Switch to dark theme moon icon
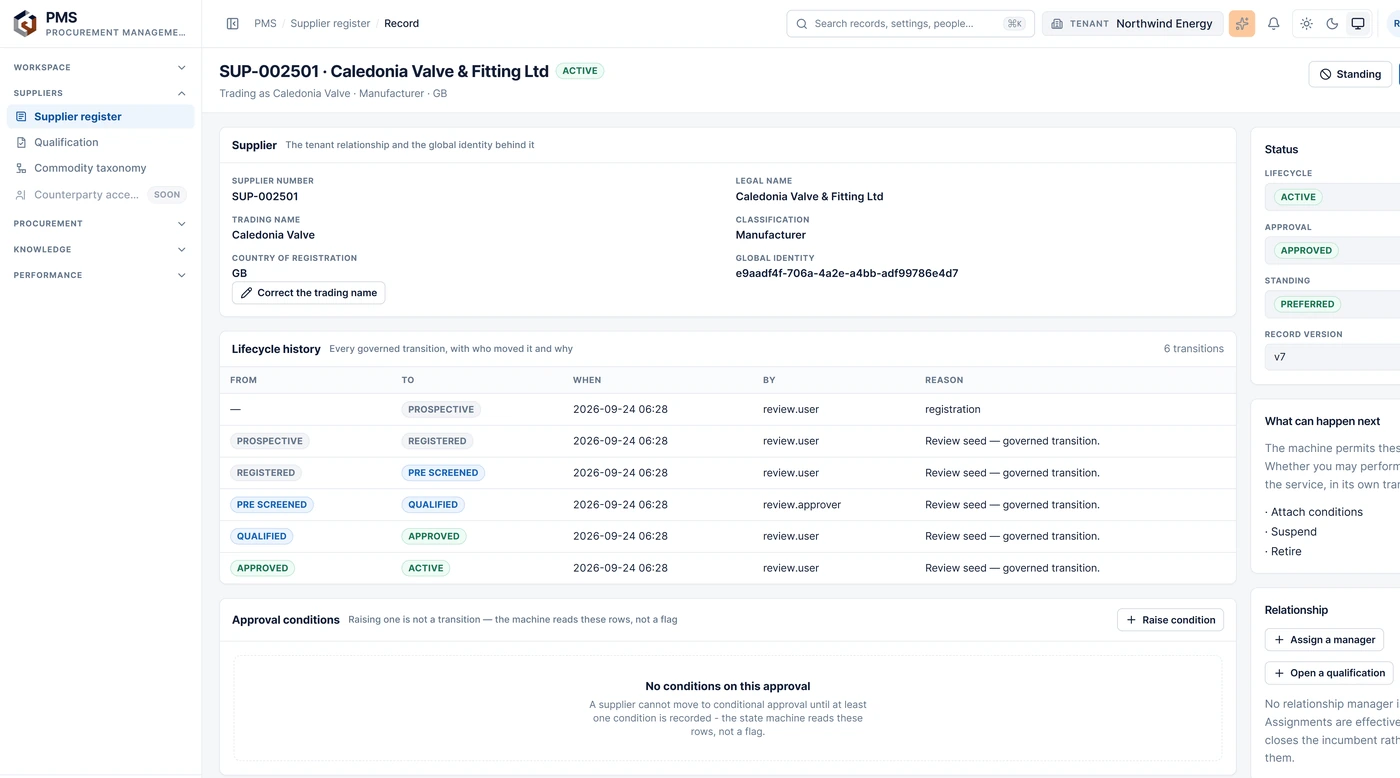 [x=1332, y=23]
